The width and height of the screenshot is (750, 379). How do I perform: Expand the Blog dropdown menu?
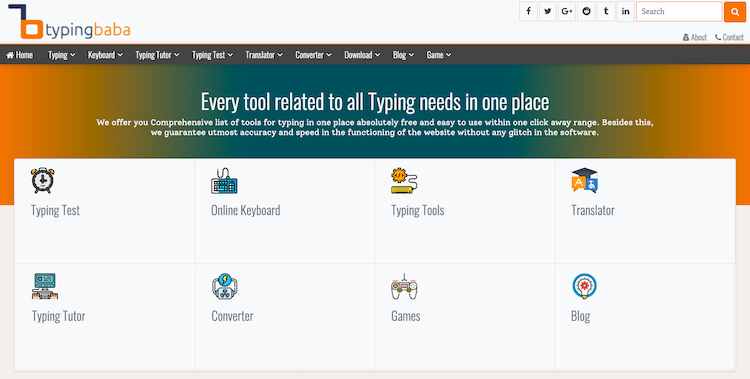click(x=403, y=55)
